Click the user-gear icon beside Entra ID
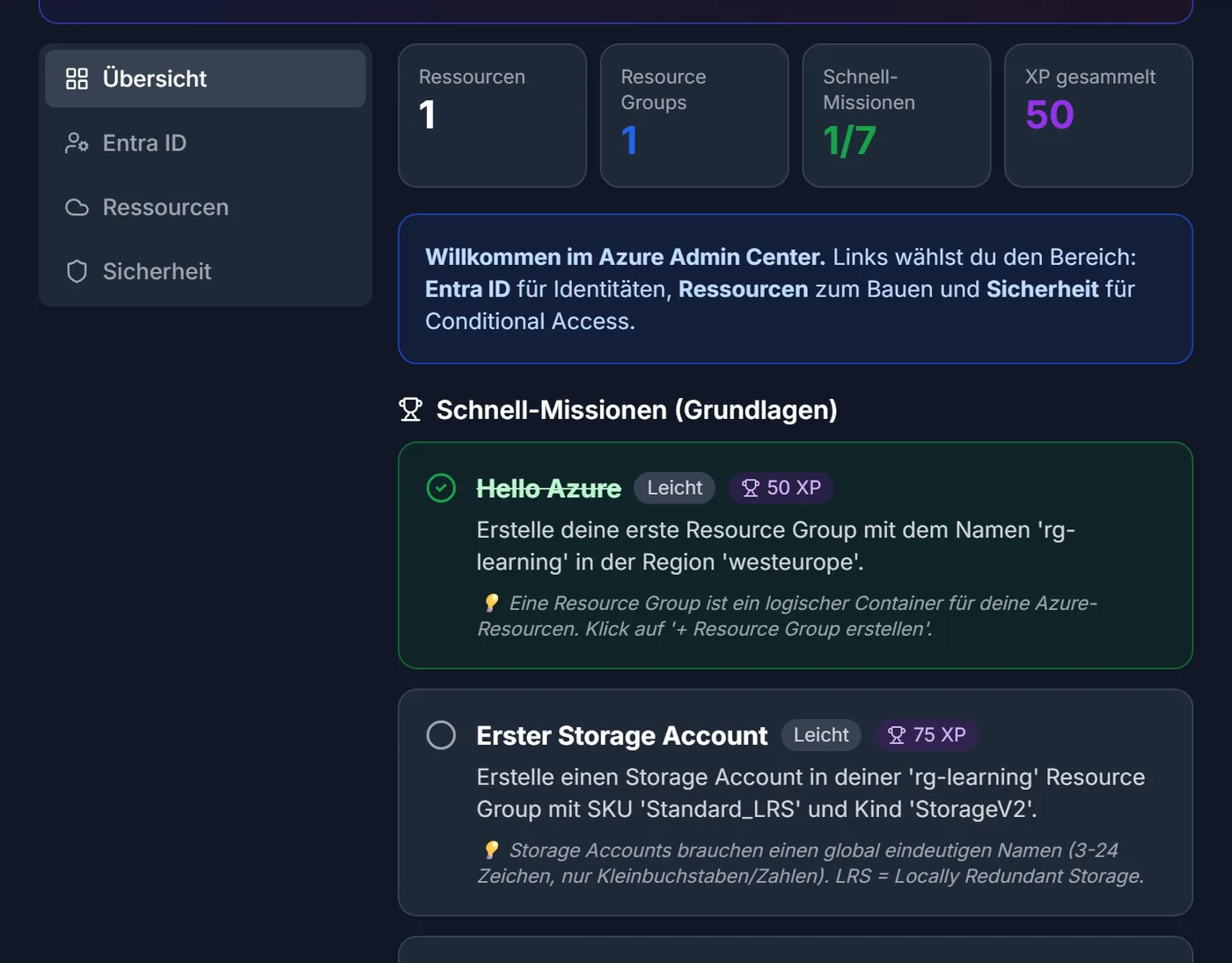The height and width of the screenshot is (963, 1232). pos(77,143)
